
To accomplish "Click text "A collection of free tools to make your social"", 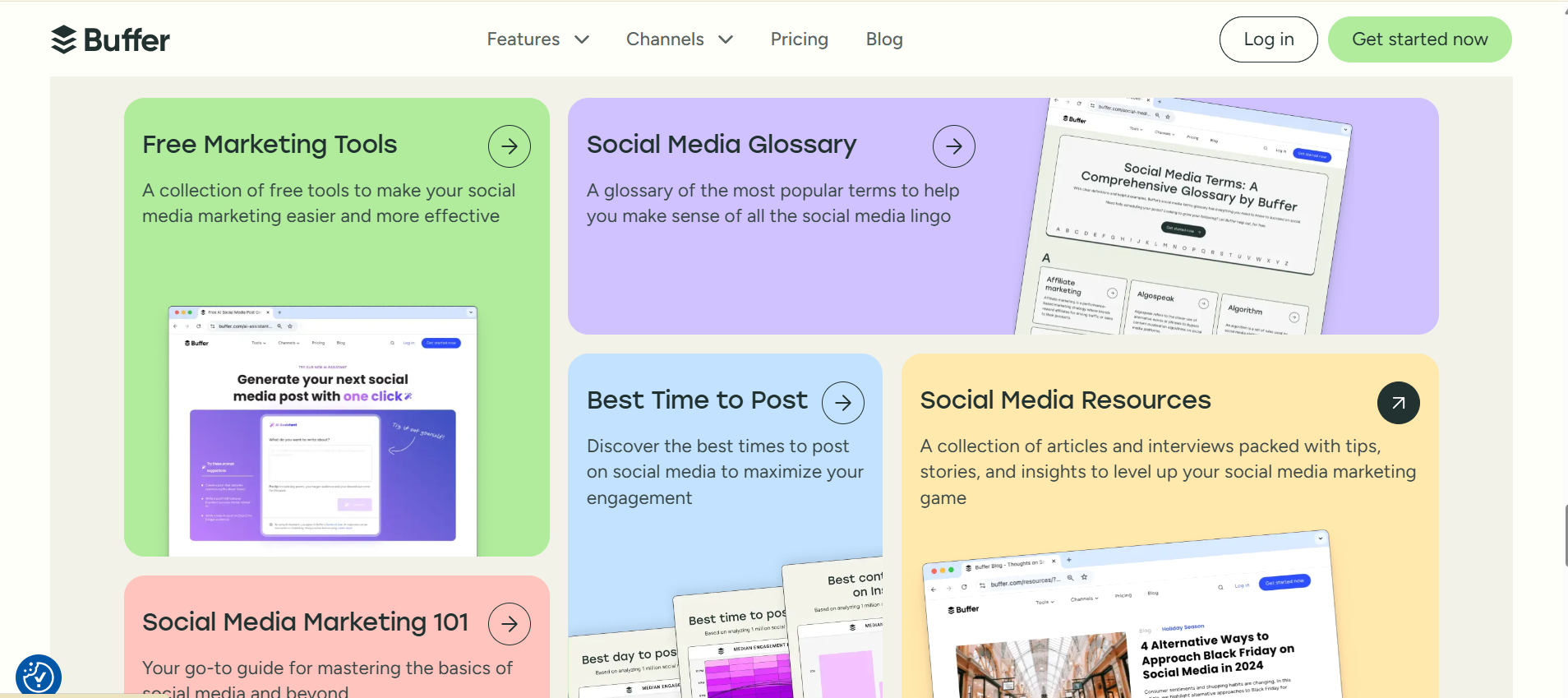I will pos(329,191).
